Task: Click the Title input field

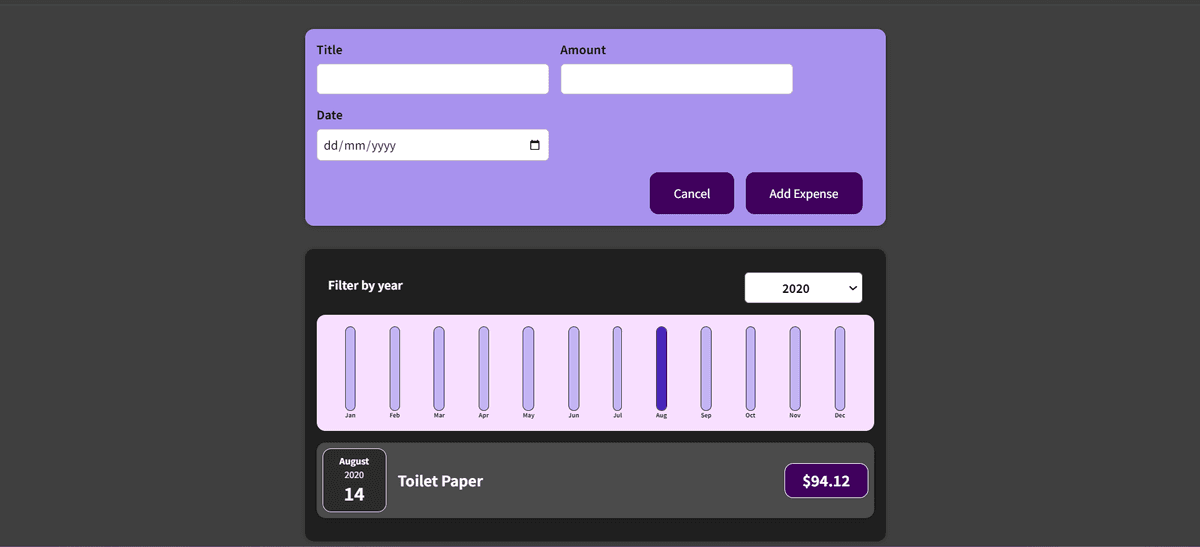Action: (432, 79)
